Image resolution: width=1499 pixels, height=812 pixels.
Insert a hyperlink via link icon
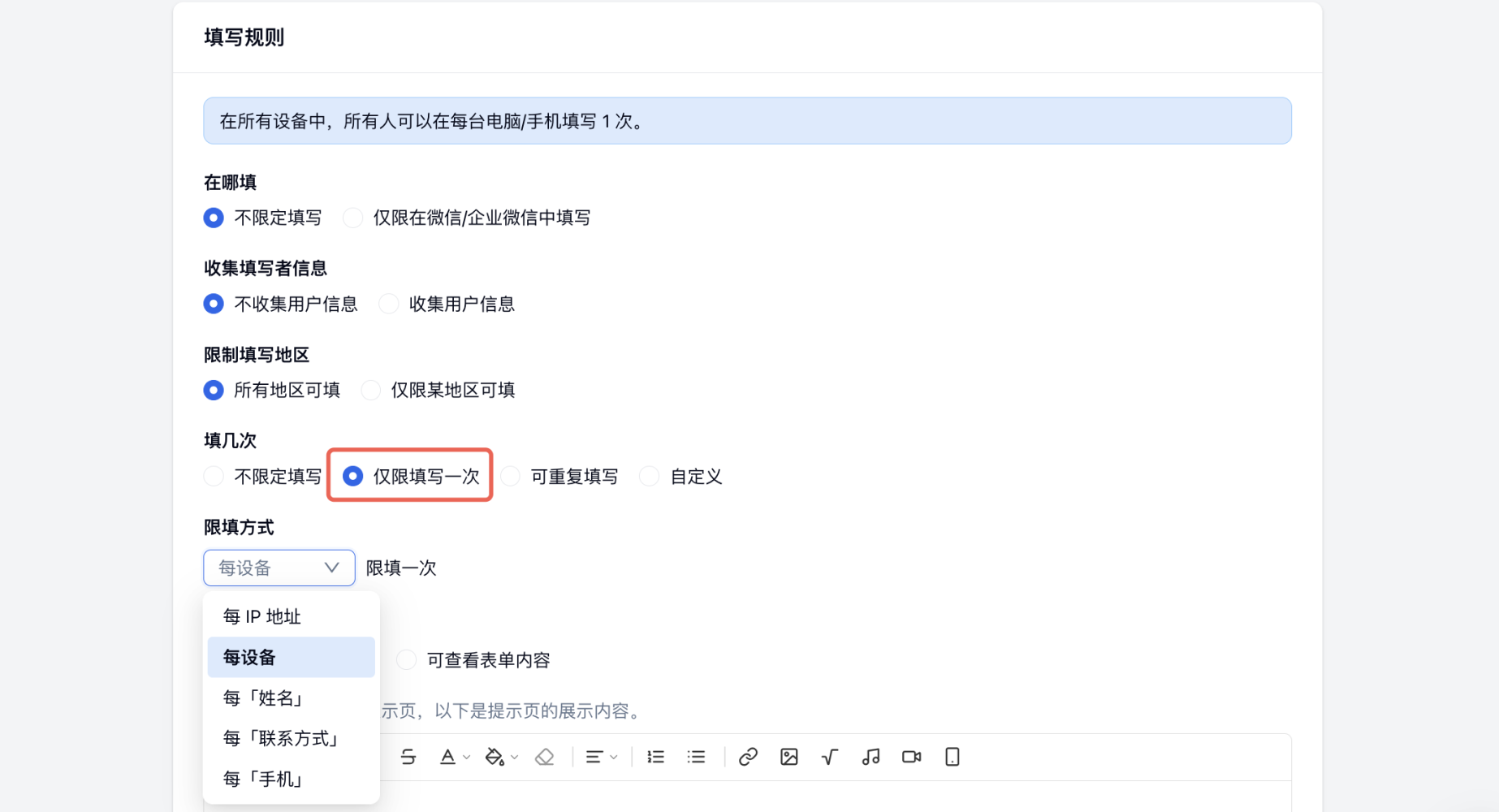tap(748, 757)
